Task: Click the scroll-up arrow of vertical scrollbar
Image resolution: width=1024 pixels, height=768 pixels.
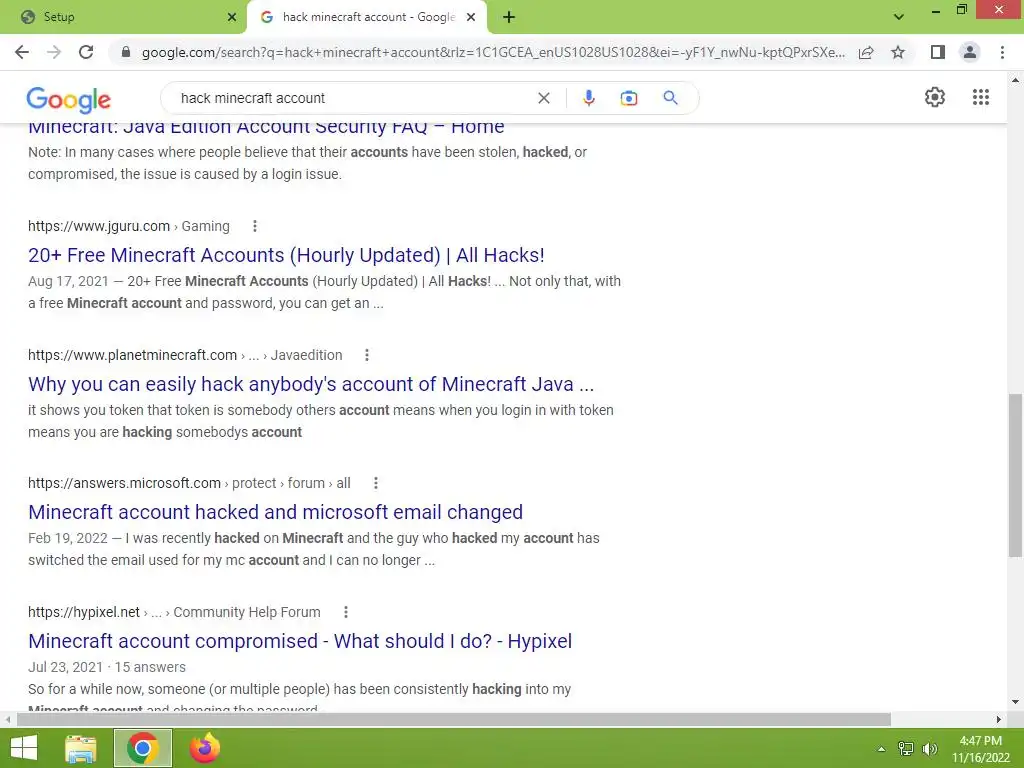Action: [1015, 80]
